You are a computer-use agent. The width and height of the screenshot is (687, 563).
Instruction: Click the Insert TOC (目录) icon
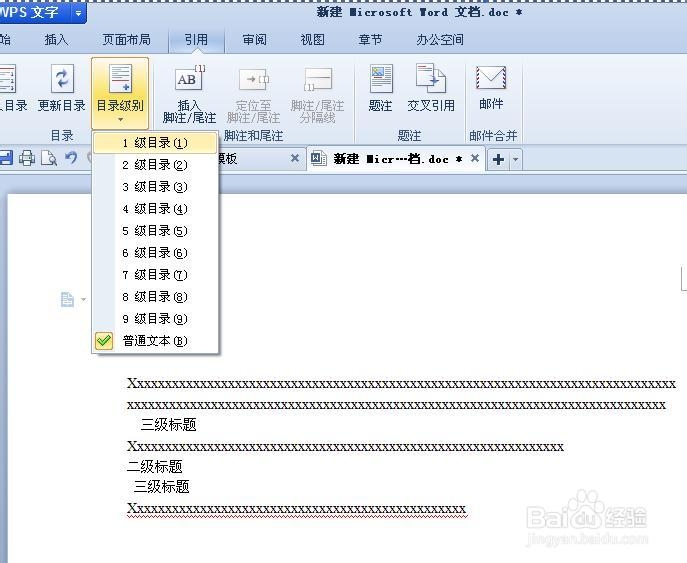click(x=8, y=79)
